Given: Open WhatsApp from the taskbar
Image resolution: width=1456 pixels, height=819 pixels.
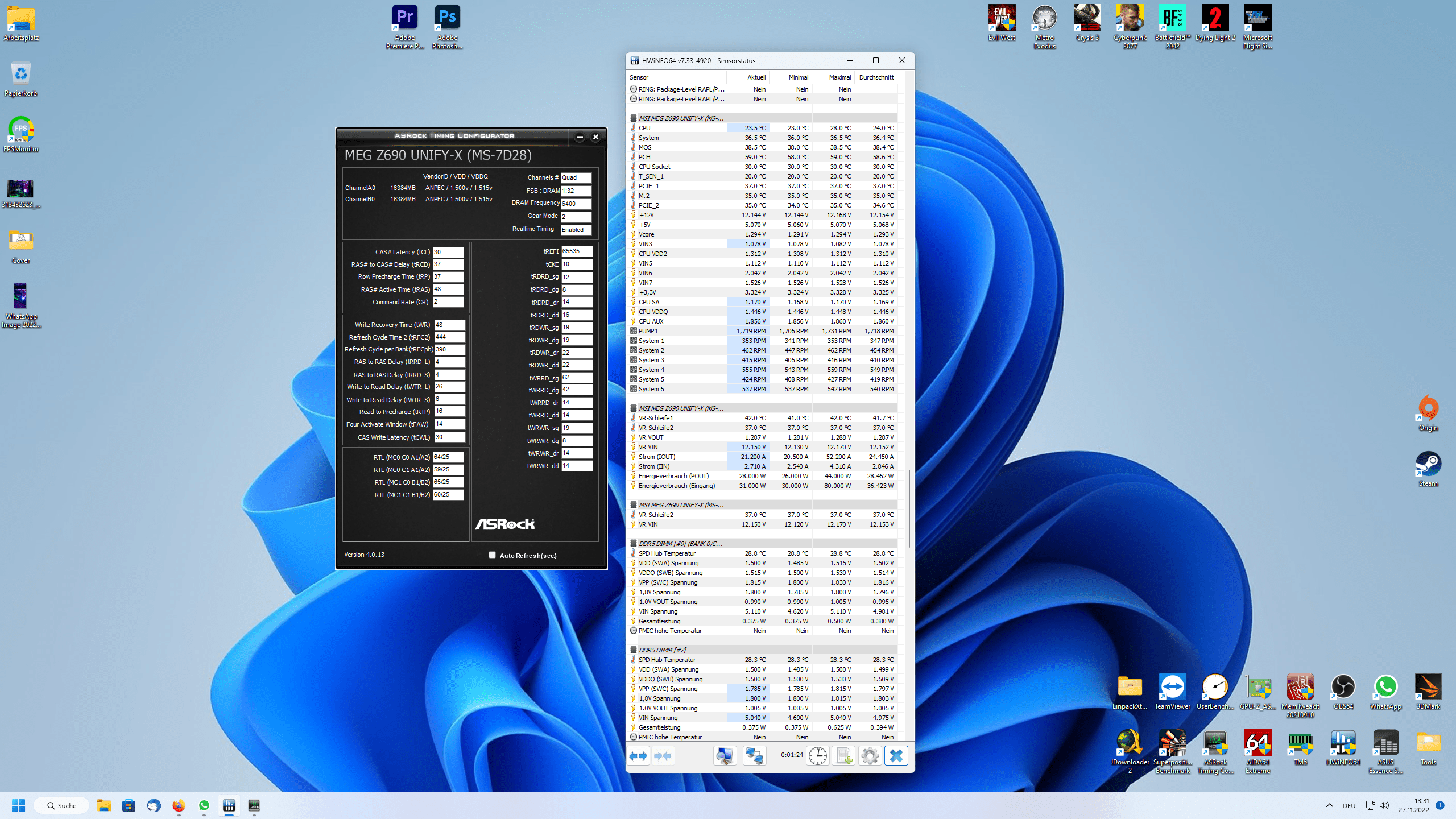Looking at the screenshot, I should click(204, 805).
